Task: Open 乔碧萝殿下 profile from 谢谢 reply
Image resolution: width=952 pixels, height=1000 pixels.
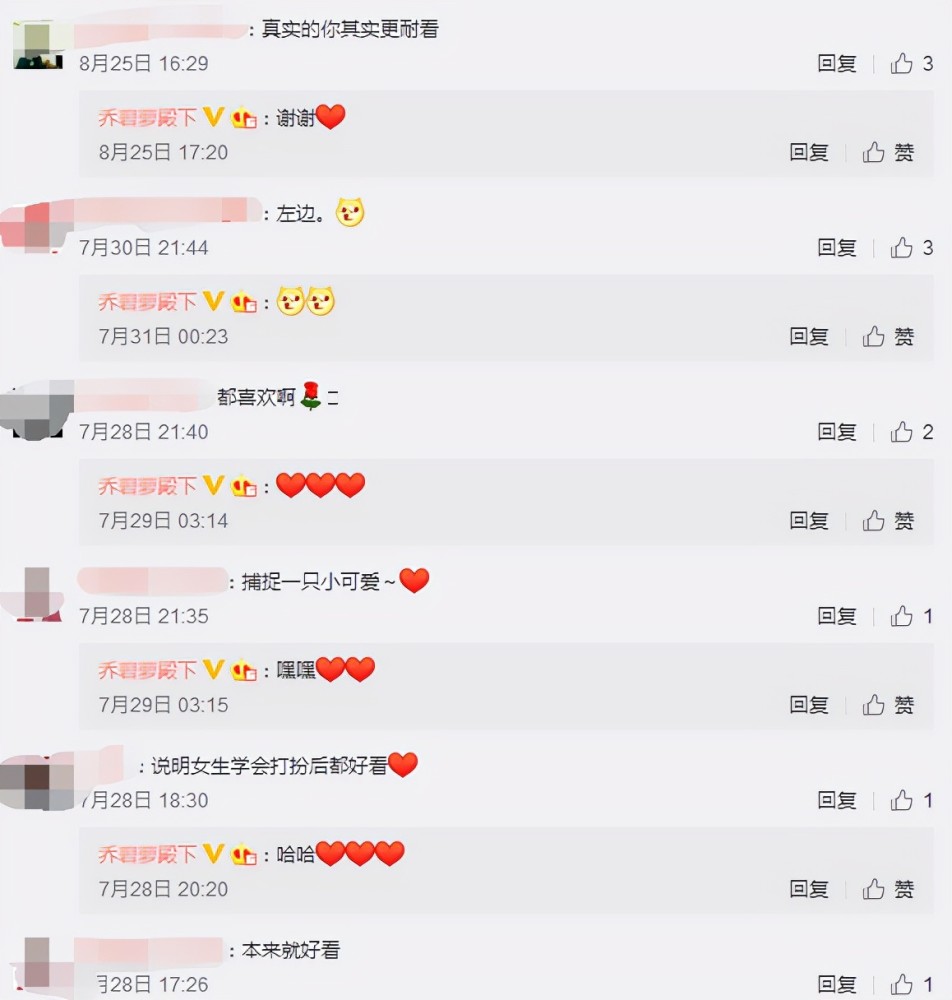Action: coord(147,118)
